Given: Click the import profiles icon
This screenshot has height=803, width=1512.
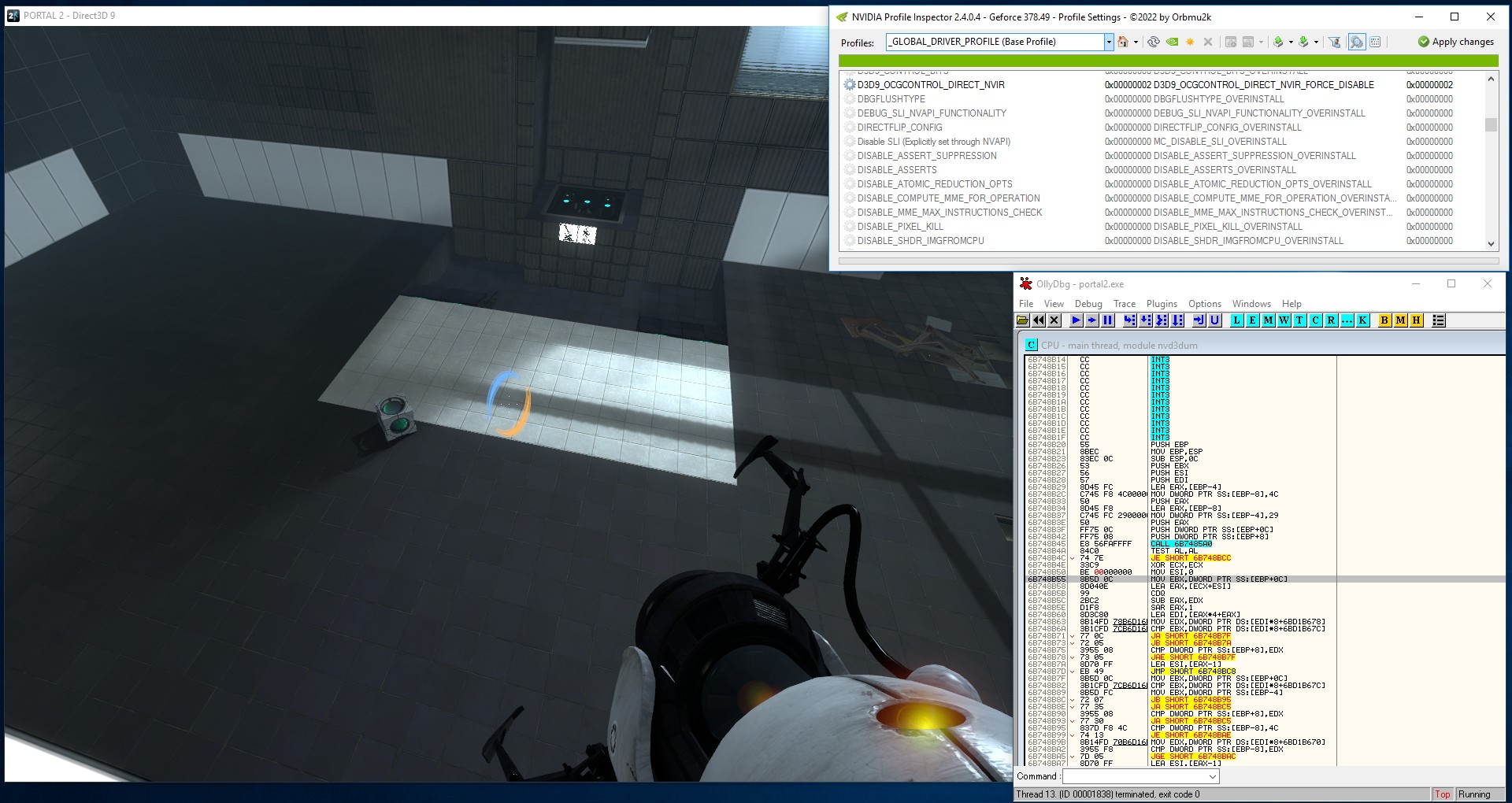Looking at the screenshot, I should 1303,42.
